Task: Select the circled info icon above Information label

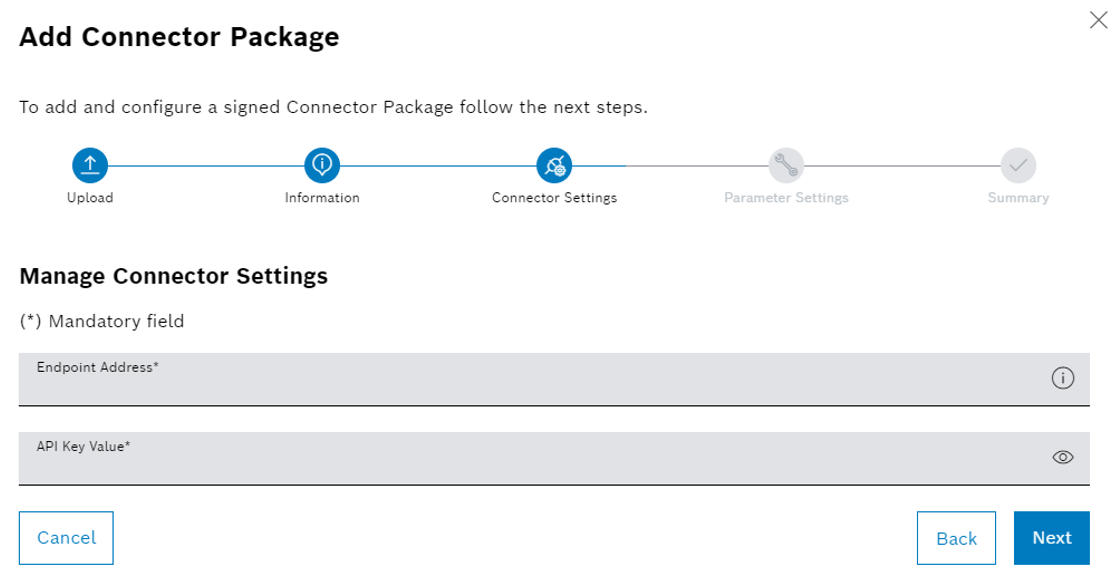Action: click(x=320, y=166)
